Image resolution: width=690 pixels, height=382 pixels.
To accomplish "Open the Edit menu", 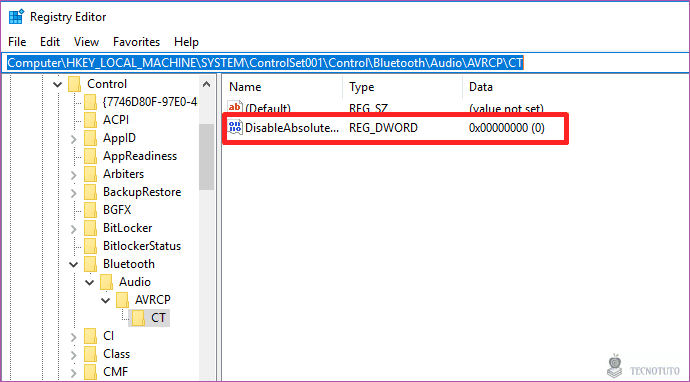I will (50, 42).
